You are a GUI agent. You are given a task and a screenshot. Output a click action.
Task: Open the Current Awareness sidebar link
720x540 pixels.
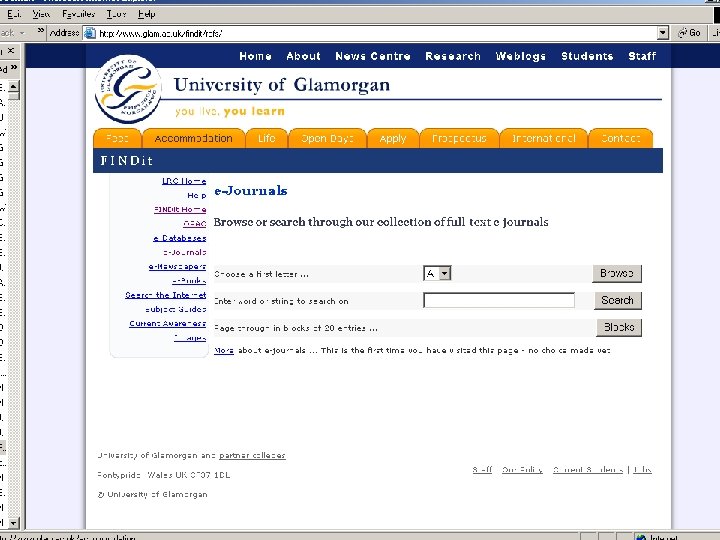click(x=168, y=323)
